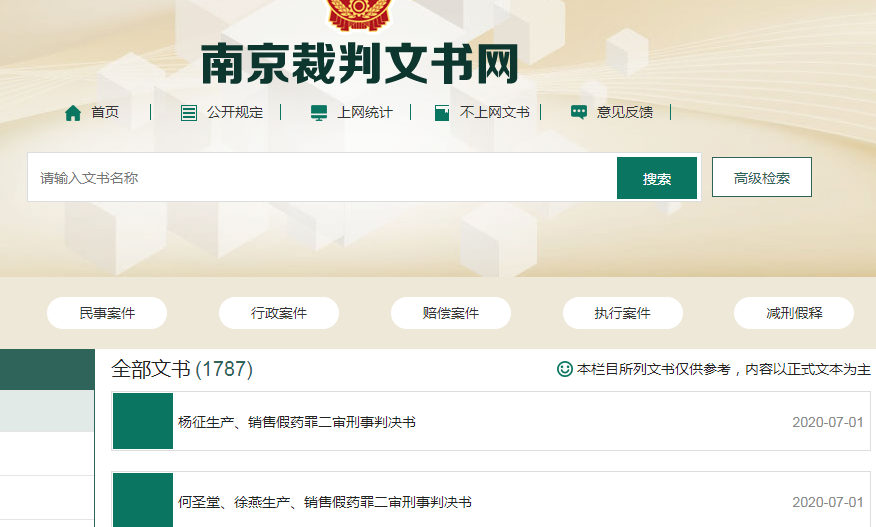This screenshot has width=876, height=527.
Task: Open the 首页 menu item
Action: (x=105, y=112)
